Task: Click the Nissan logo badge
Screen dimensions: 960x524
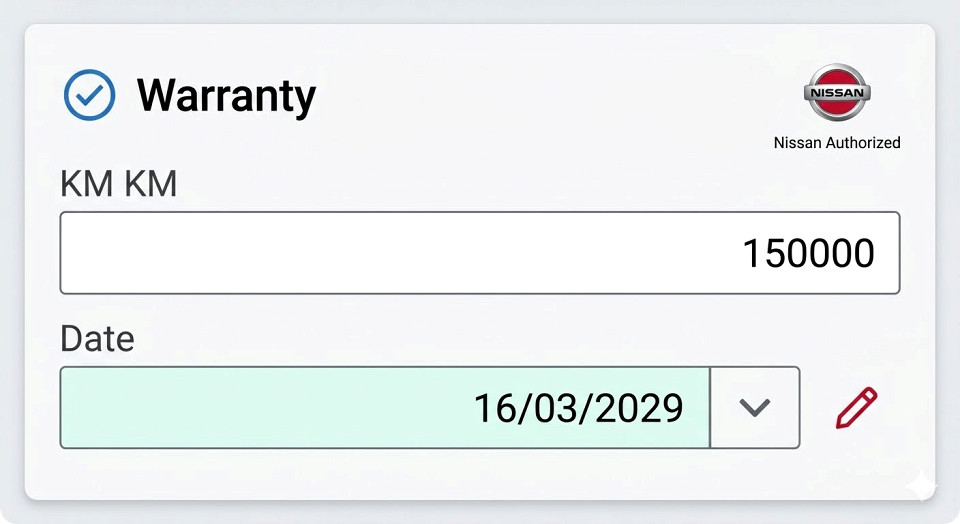Action: click(837, 92)
